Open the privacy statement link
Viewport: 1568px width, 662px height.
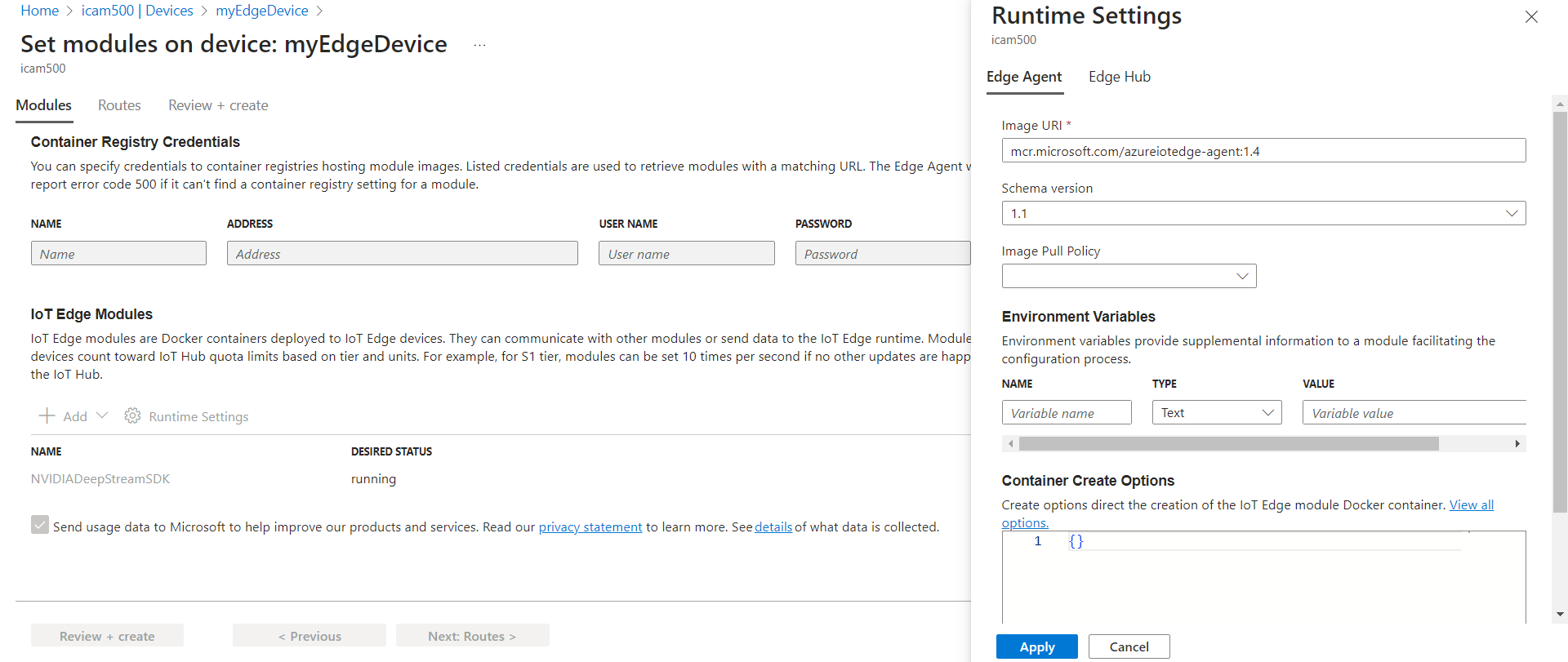(x=590, y=527)
